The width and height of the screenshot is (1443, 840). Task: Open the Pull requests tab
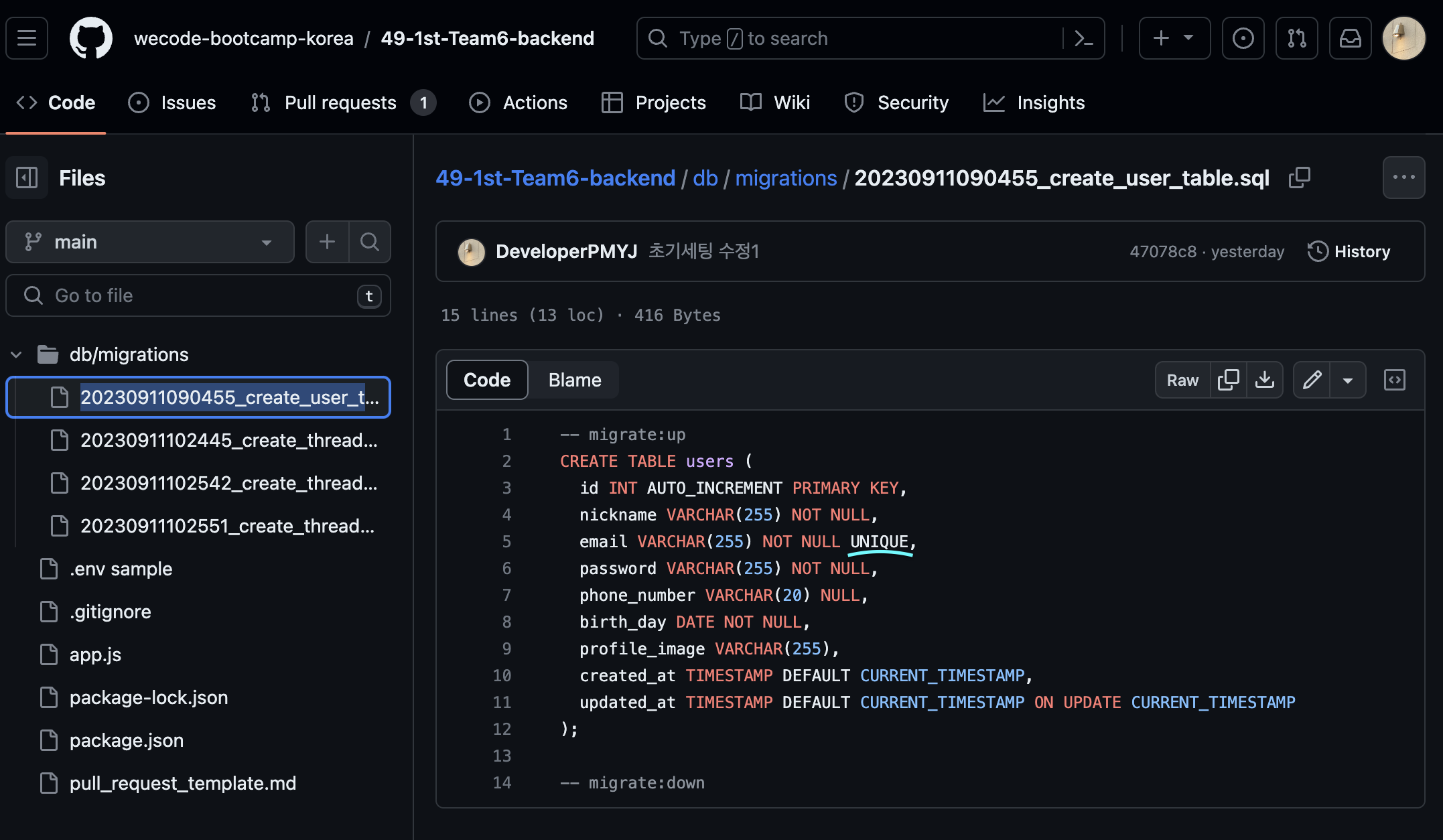(342, 102)
